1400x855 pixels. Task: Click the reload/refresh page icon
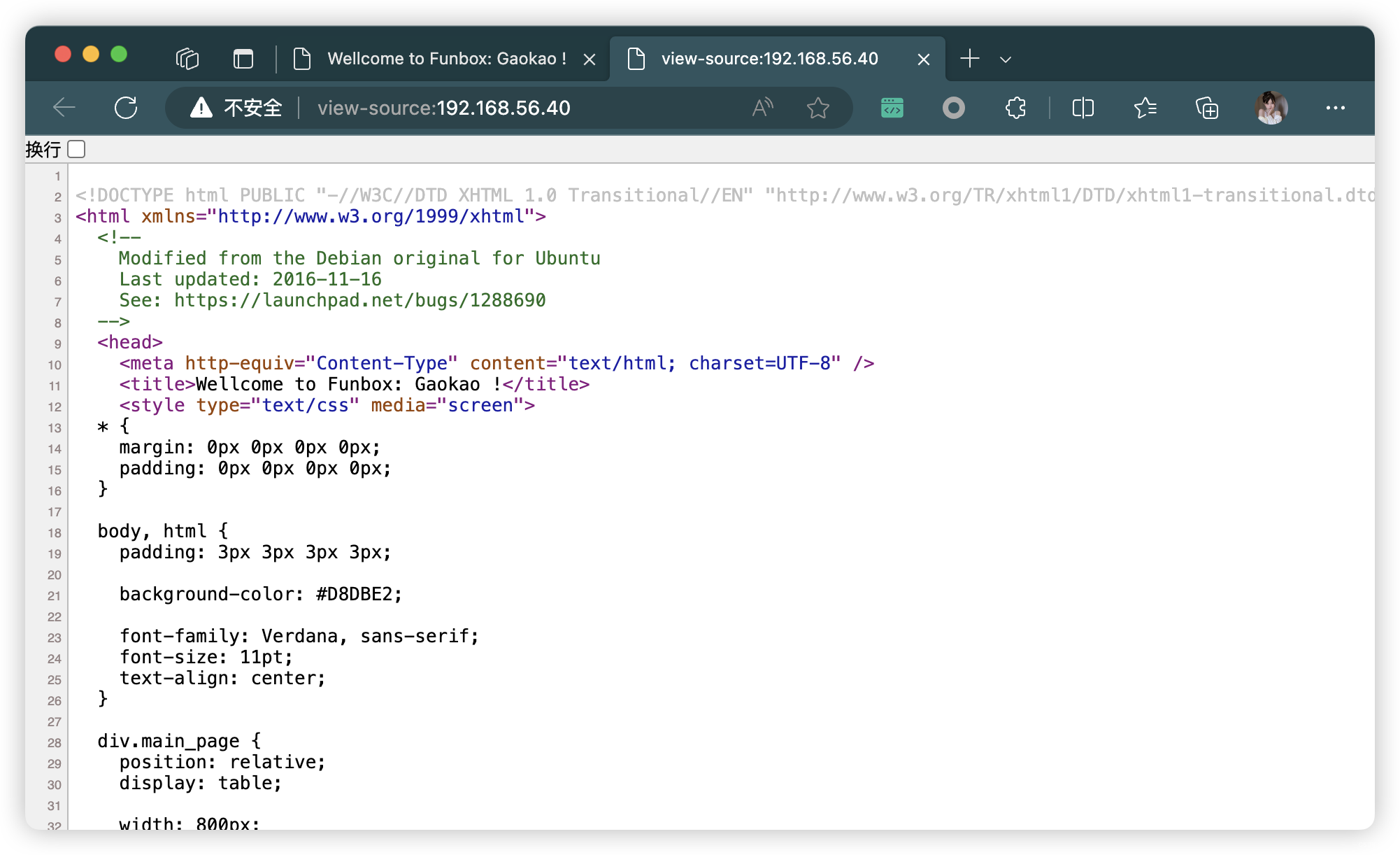128,108
